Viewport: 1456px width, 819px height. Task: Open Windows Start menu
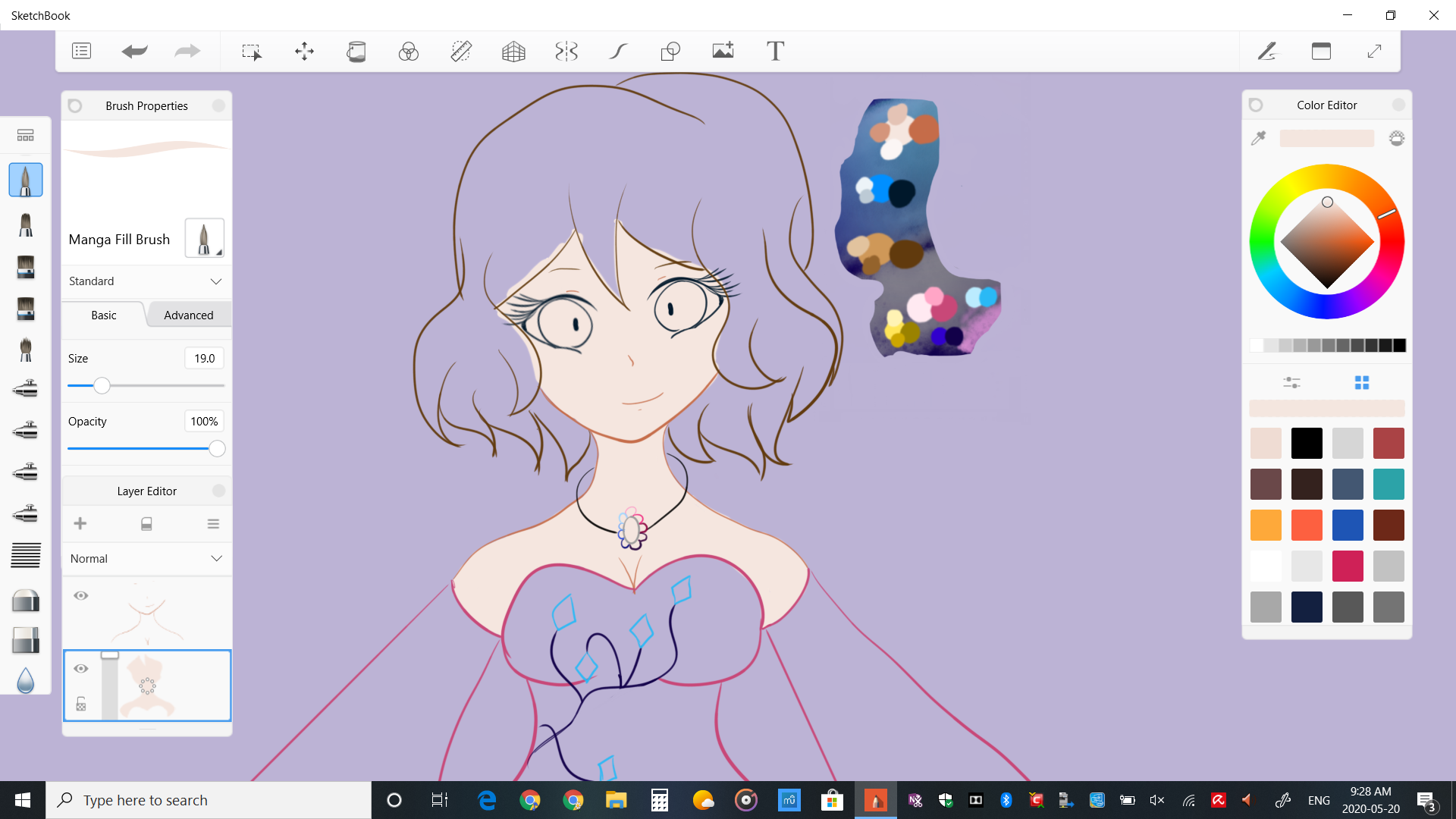23,800
